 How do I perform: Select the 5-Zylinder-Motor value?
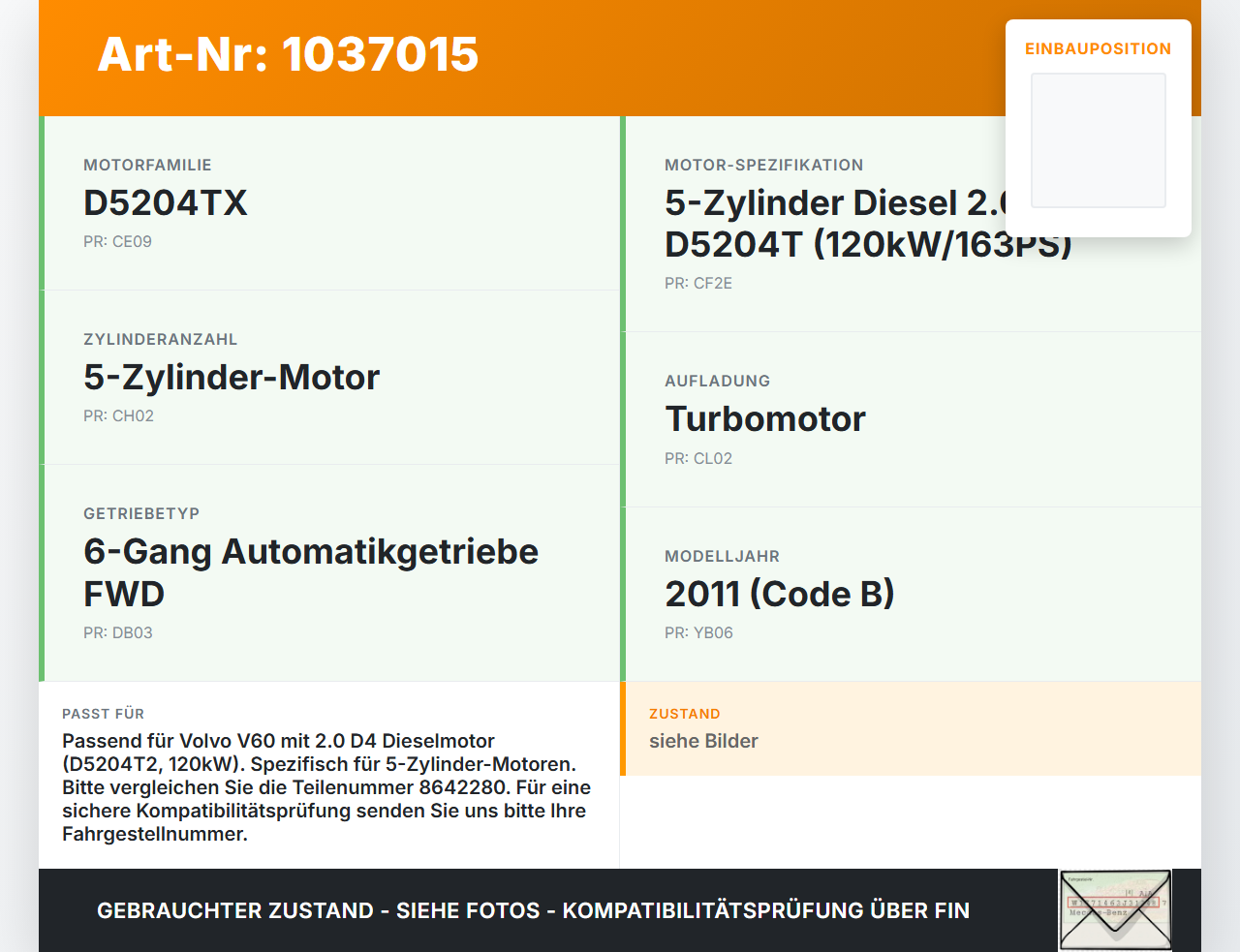(x=232, y=377)
